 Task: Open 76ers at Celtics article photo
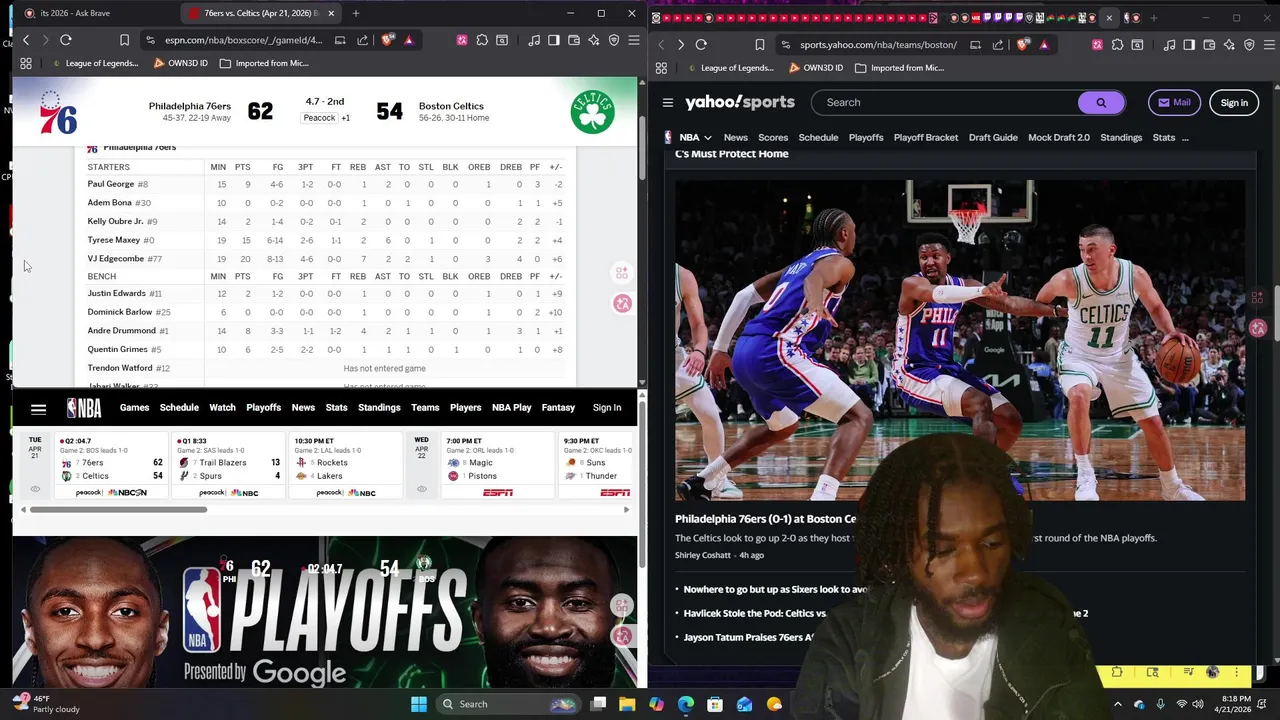tap(960, 340)
